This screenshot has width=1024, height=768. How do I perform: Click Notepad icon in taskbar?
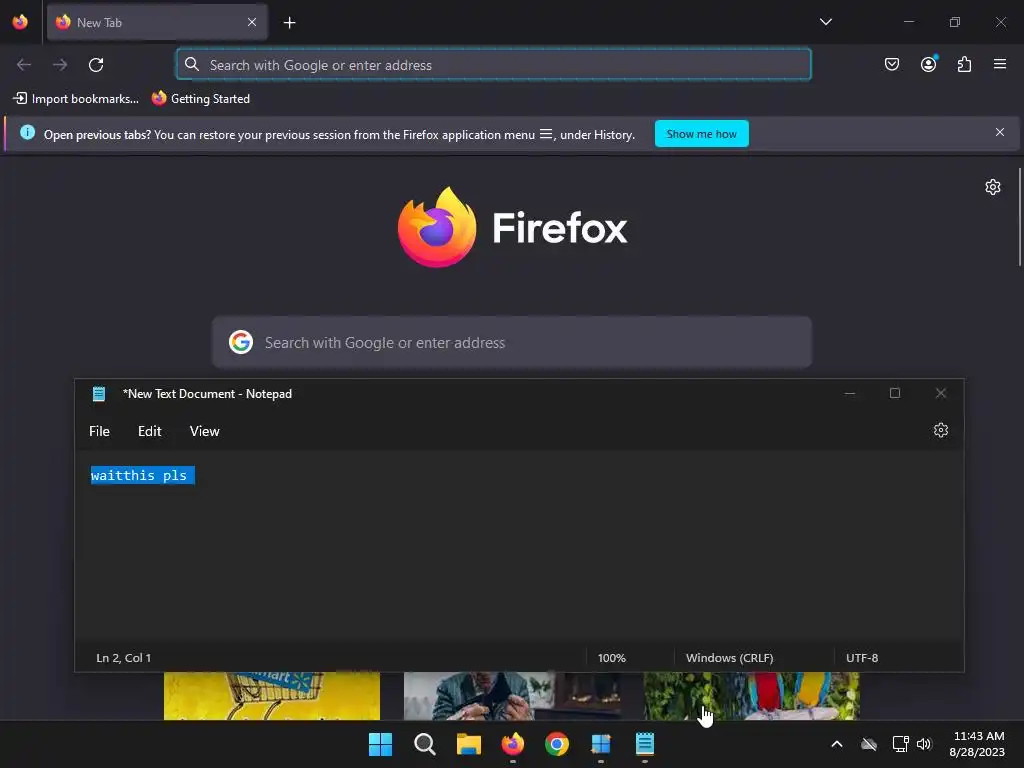click(645, 744)
